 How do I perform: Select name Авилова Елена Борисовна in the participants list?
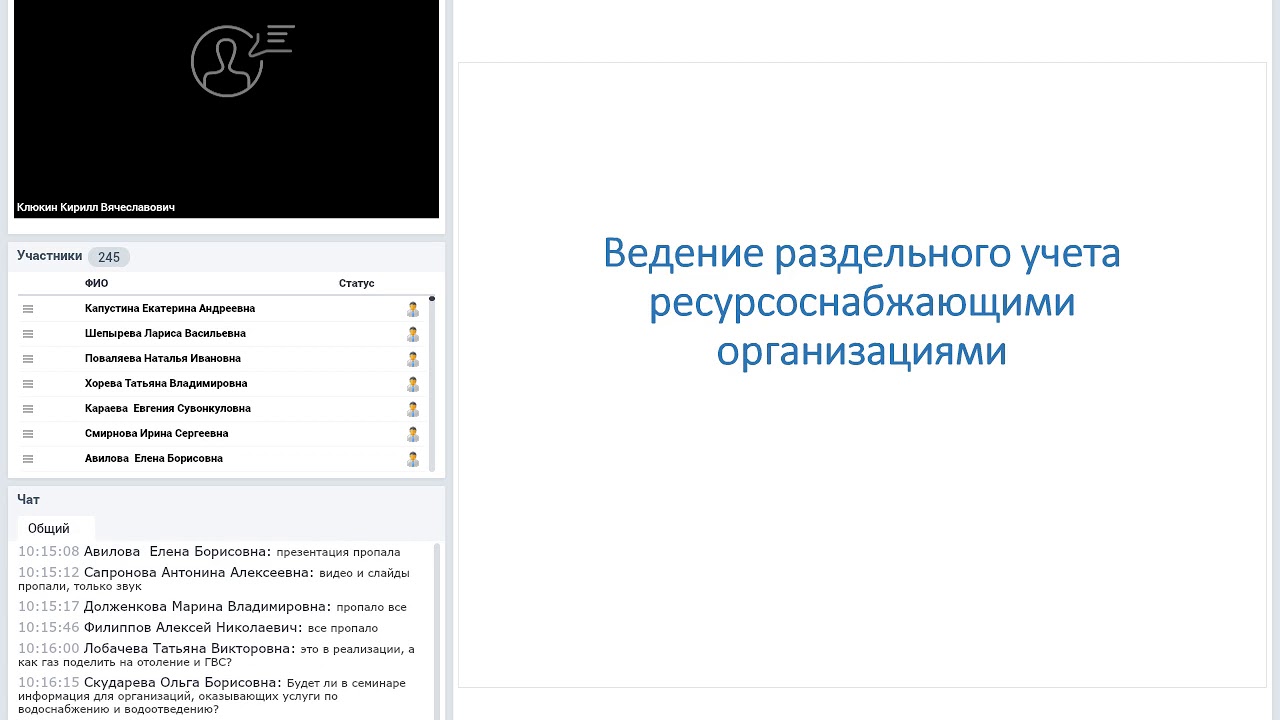154,459
